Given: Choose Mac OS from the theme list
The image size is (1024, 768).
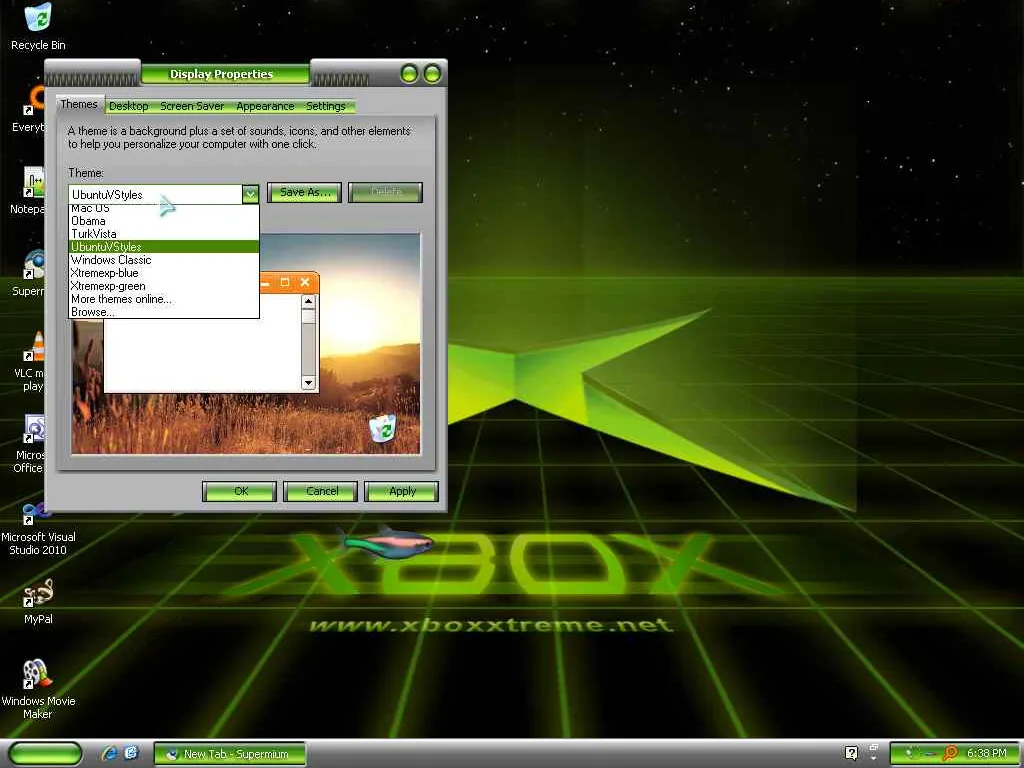Looking at the screenshot, I should [x=164, y=208].
